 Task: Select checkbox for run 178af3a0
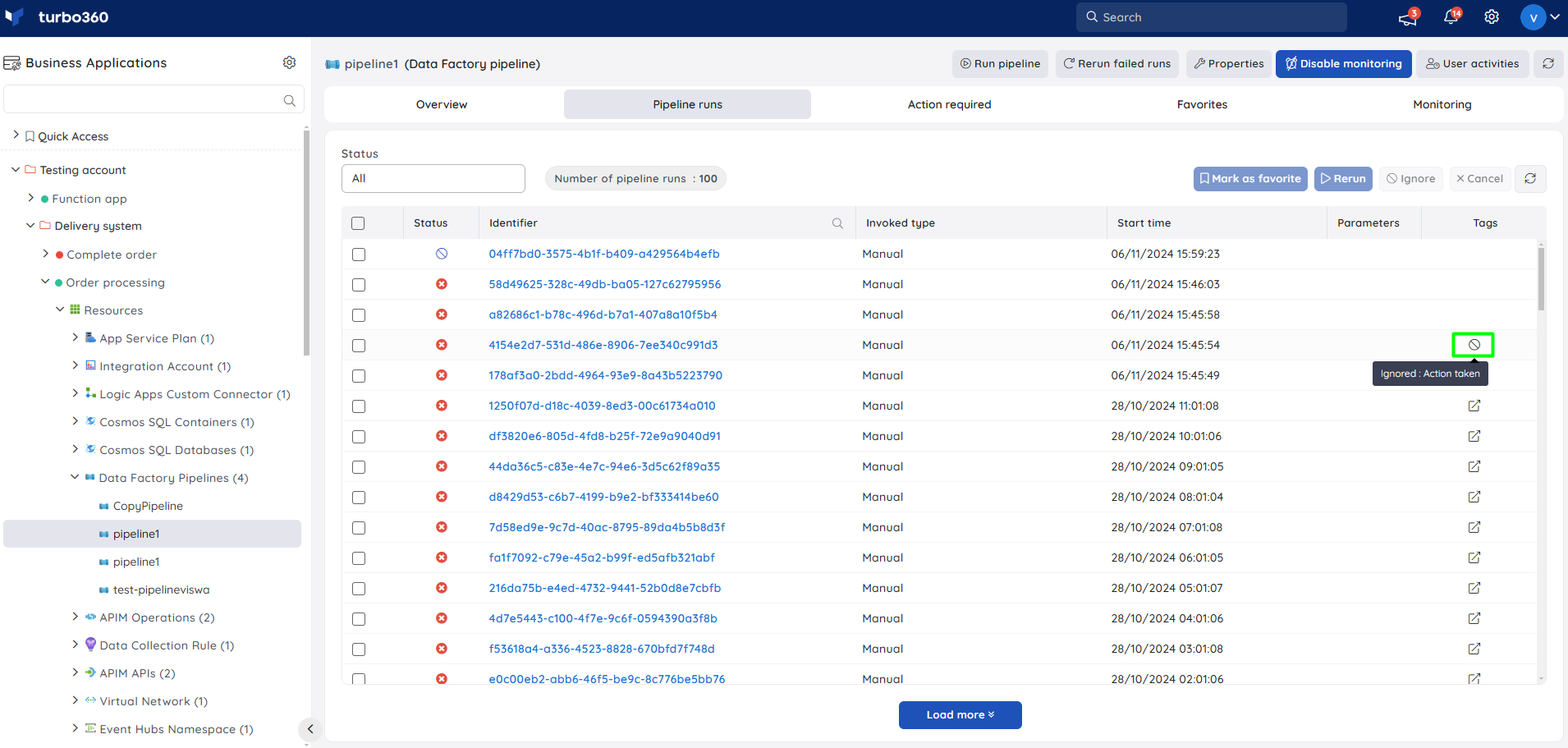coord(359,376)
